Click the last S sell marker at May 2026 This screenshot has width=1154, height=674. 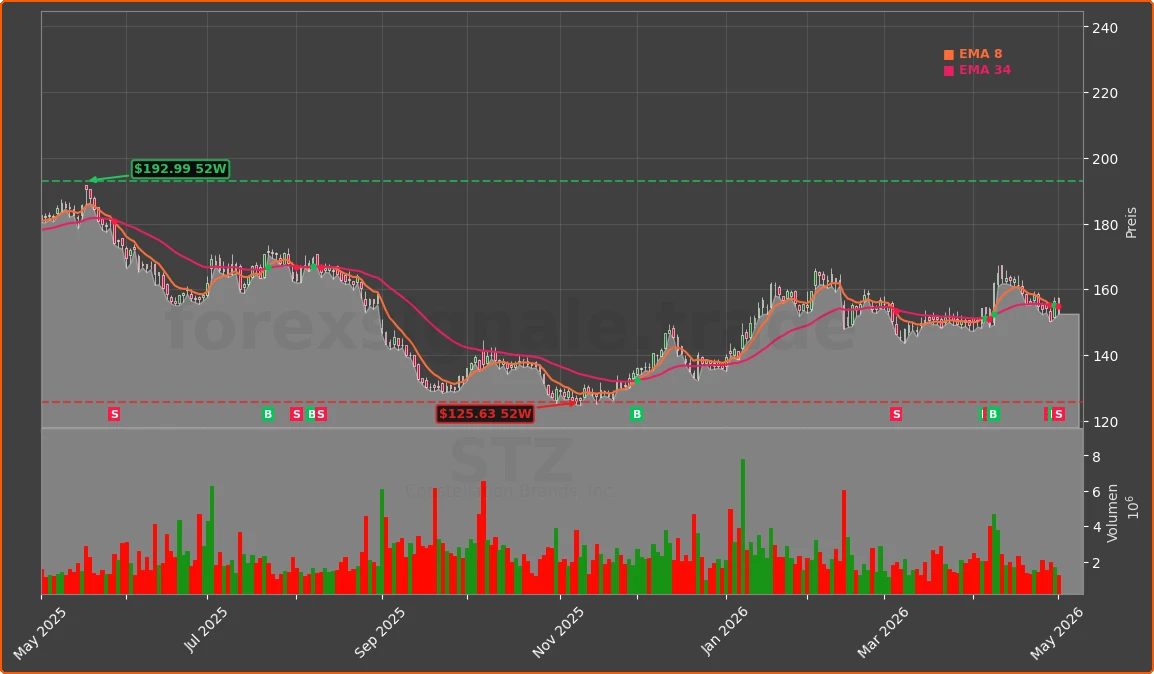click(1058, 414)
